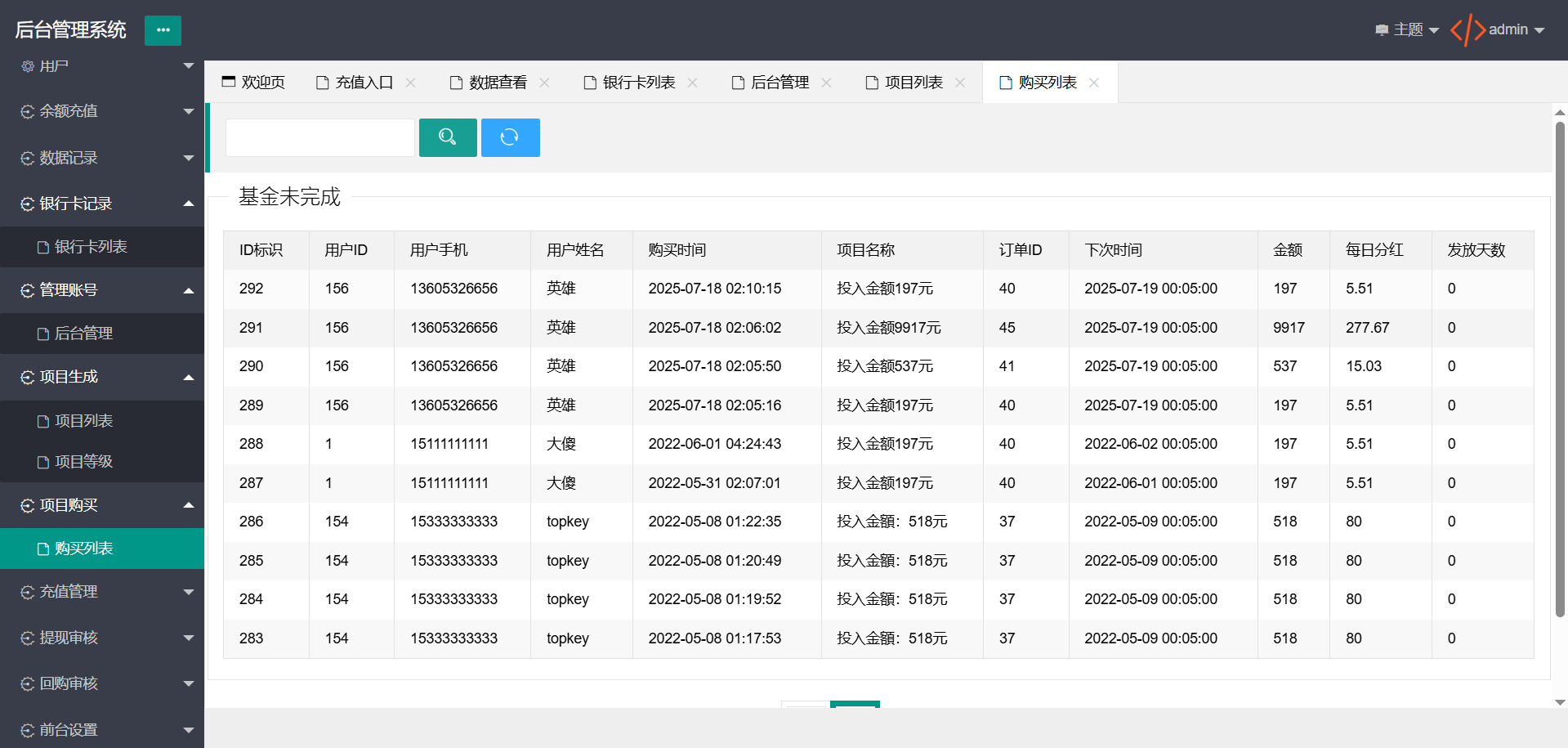This screenshot has height=748, width=1568.
Task: Switch to the 项目列表 tab
Action: (914, 83)
